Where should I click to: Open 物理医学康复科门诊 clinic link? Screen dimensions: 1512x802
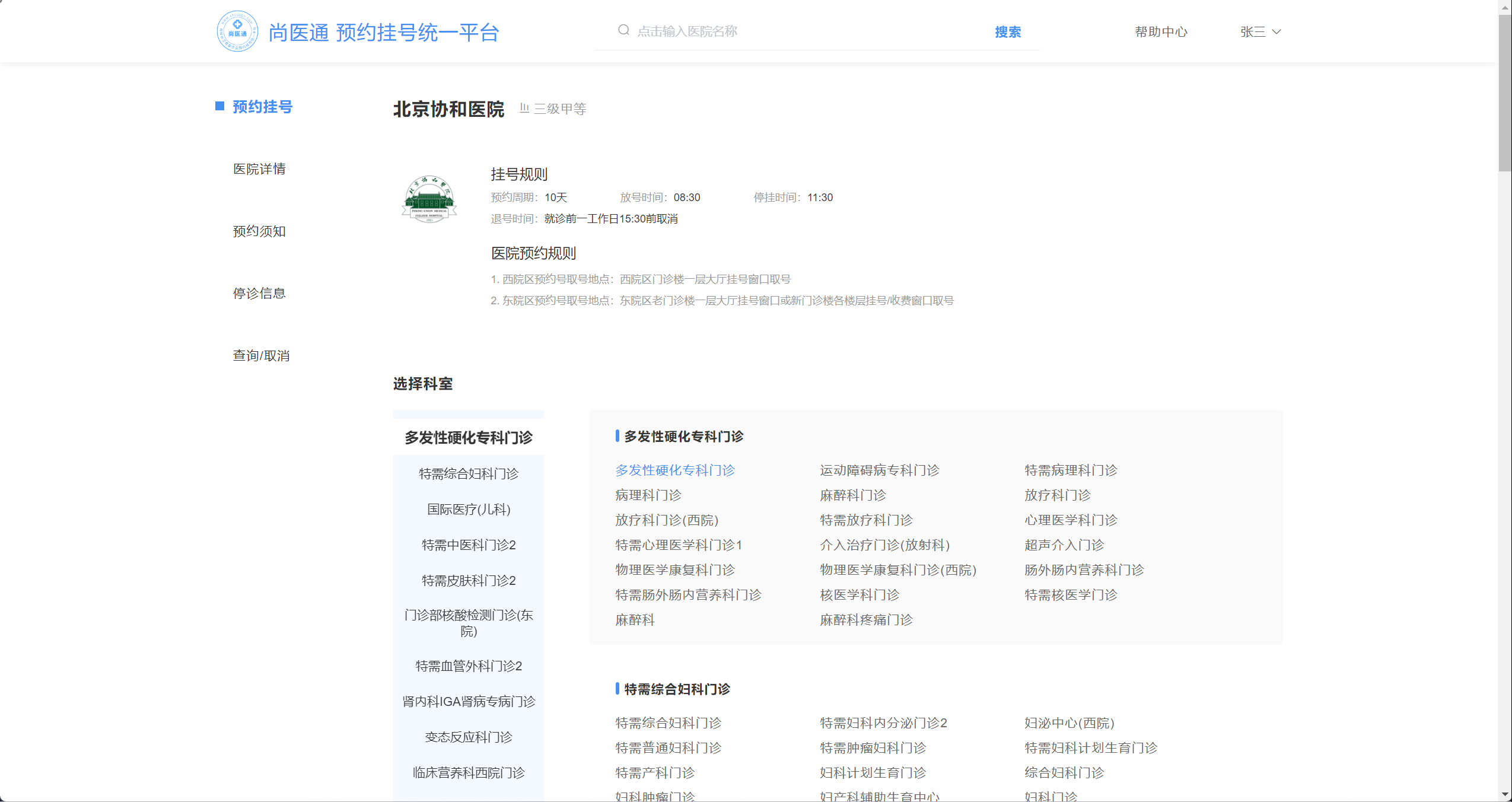click(675, 569)
